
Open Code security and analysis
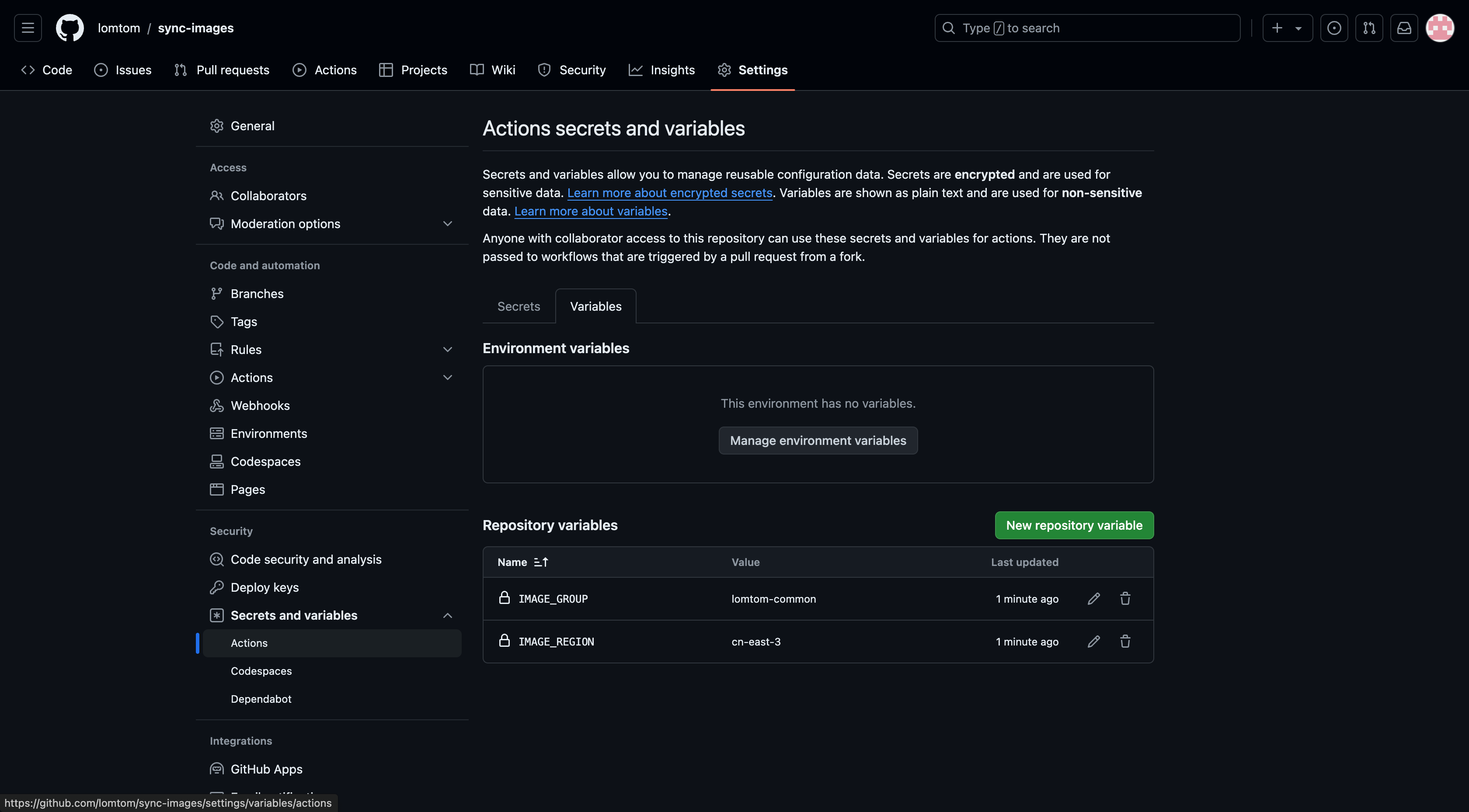[332, 559]
